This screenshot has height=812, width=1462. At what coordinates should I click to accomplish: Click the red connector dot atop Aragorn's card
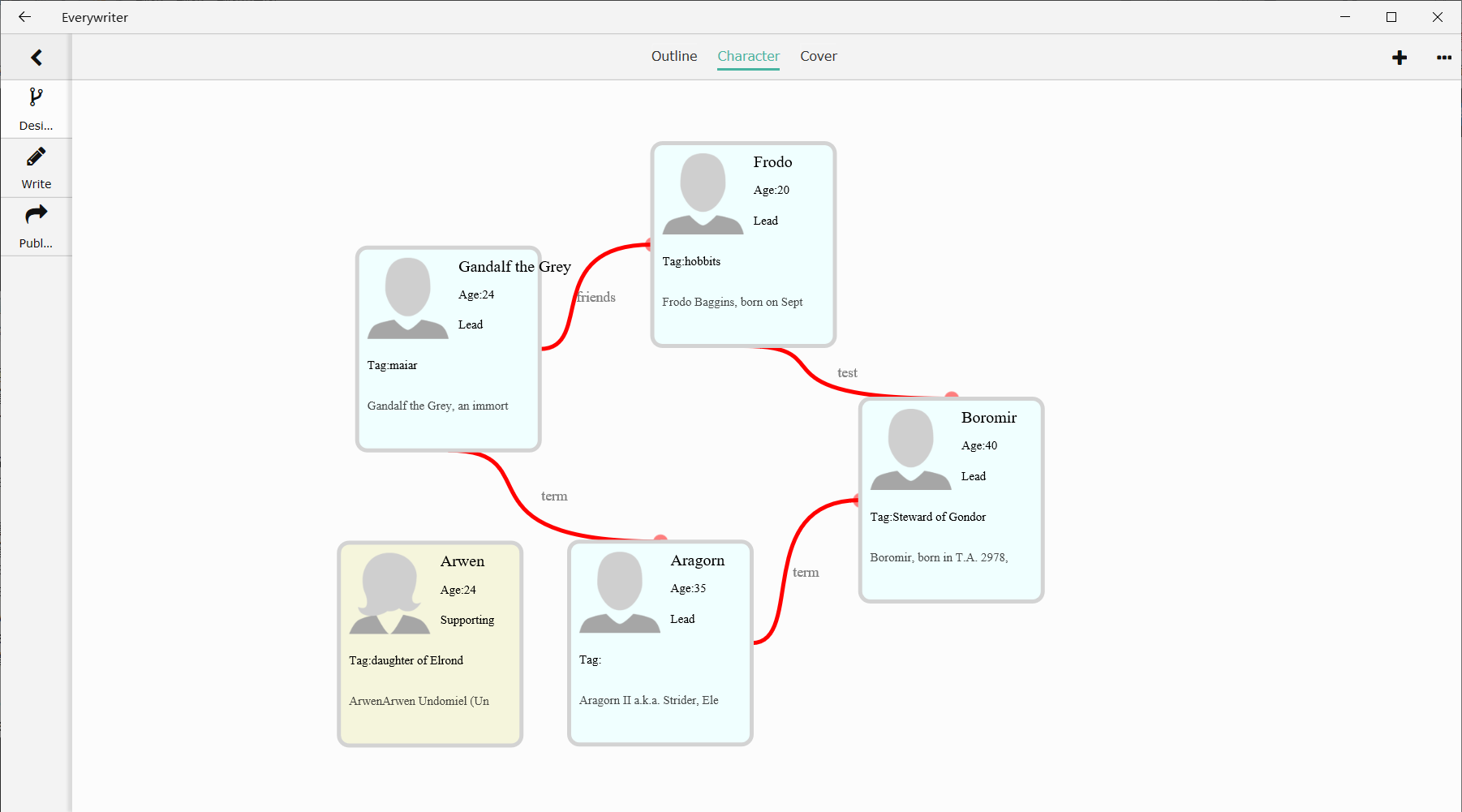click(x=660, y=539)
